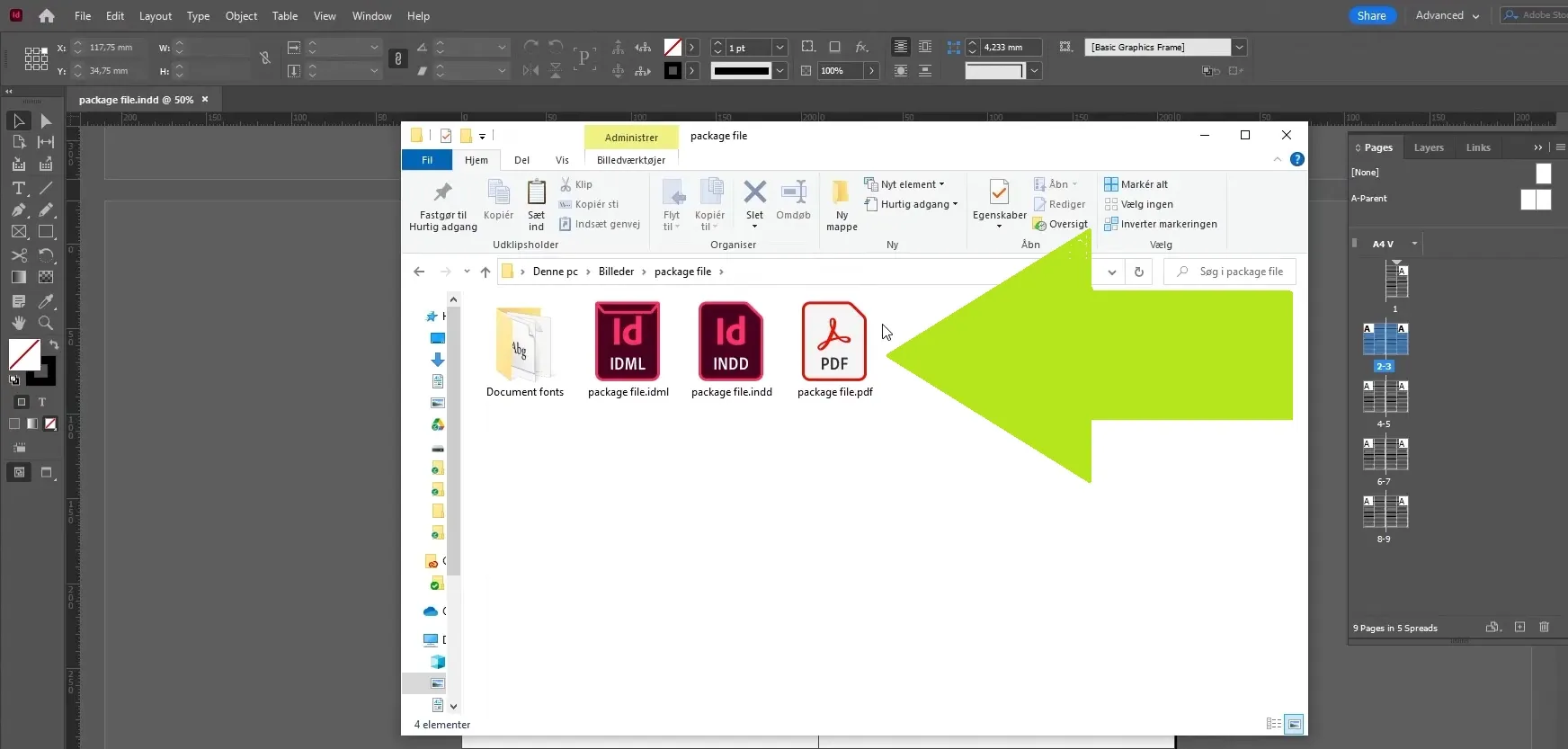The width and height of the screenshot is (1568, 749).
Task: Toggle Normal view mode in toolbar
Action: 19,472
